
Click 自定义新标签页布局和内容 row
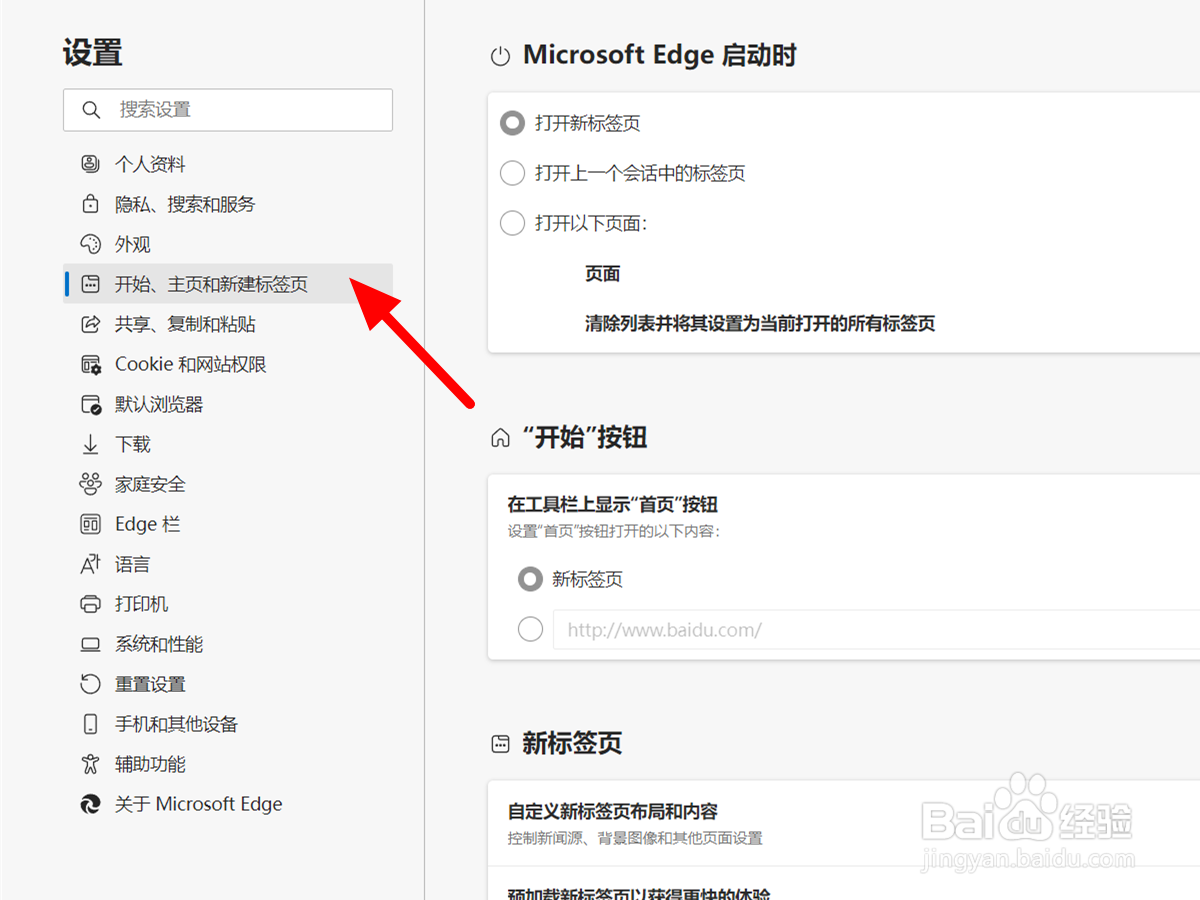[x=844, y=823]
